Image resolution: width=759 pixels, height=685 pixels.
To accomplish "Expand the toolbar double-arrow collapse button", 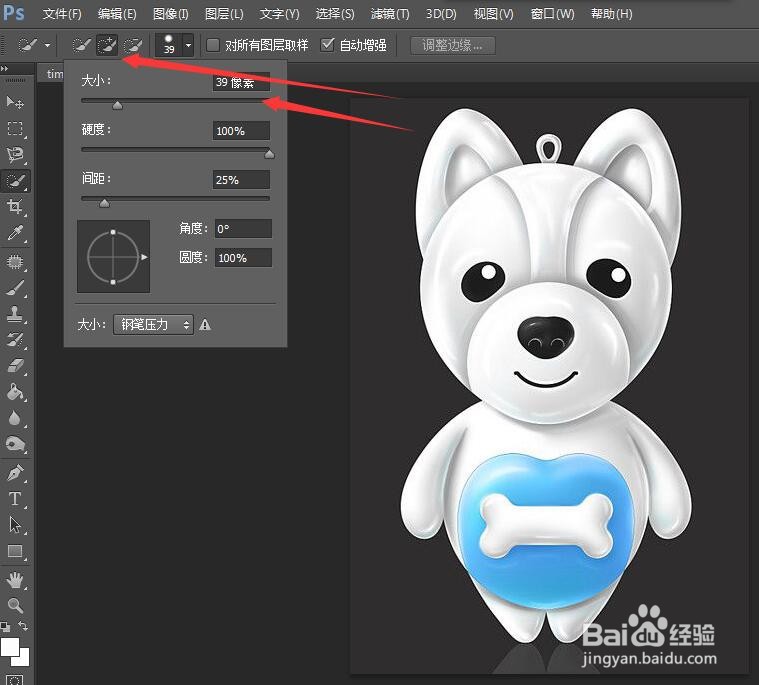I will (x=4, y=69).
